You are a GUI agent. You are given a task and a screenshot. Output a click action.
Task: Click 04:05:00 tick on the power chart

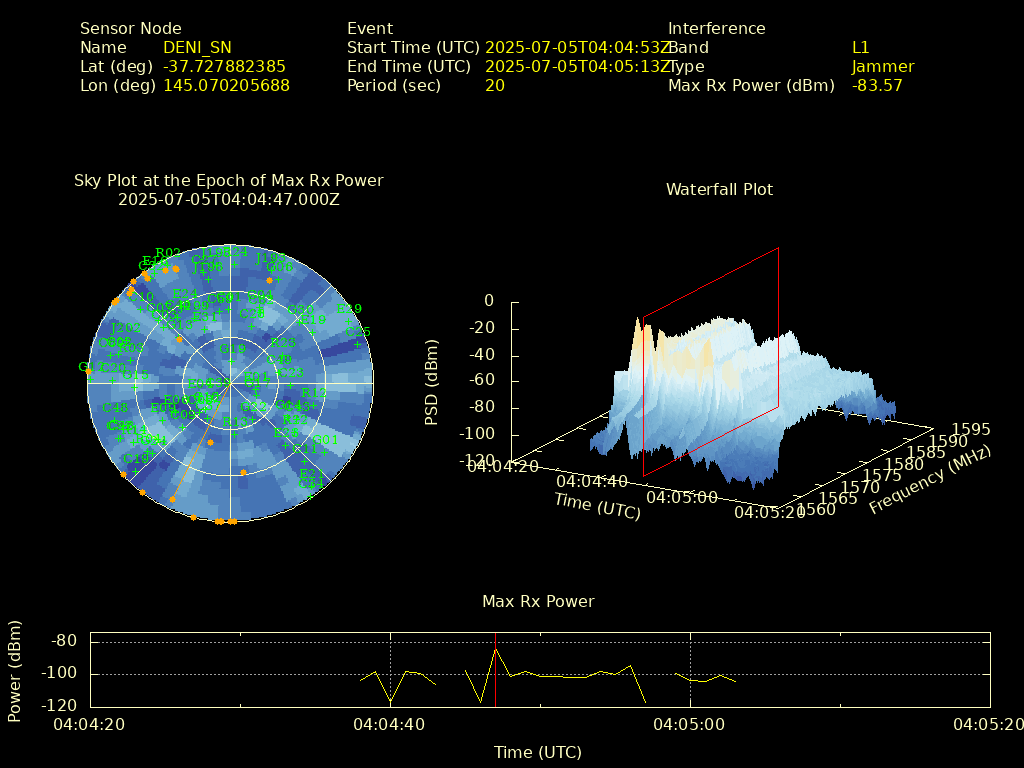[x=690, y=723]
